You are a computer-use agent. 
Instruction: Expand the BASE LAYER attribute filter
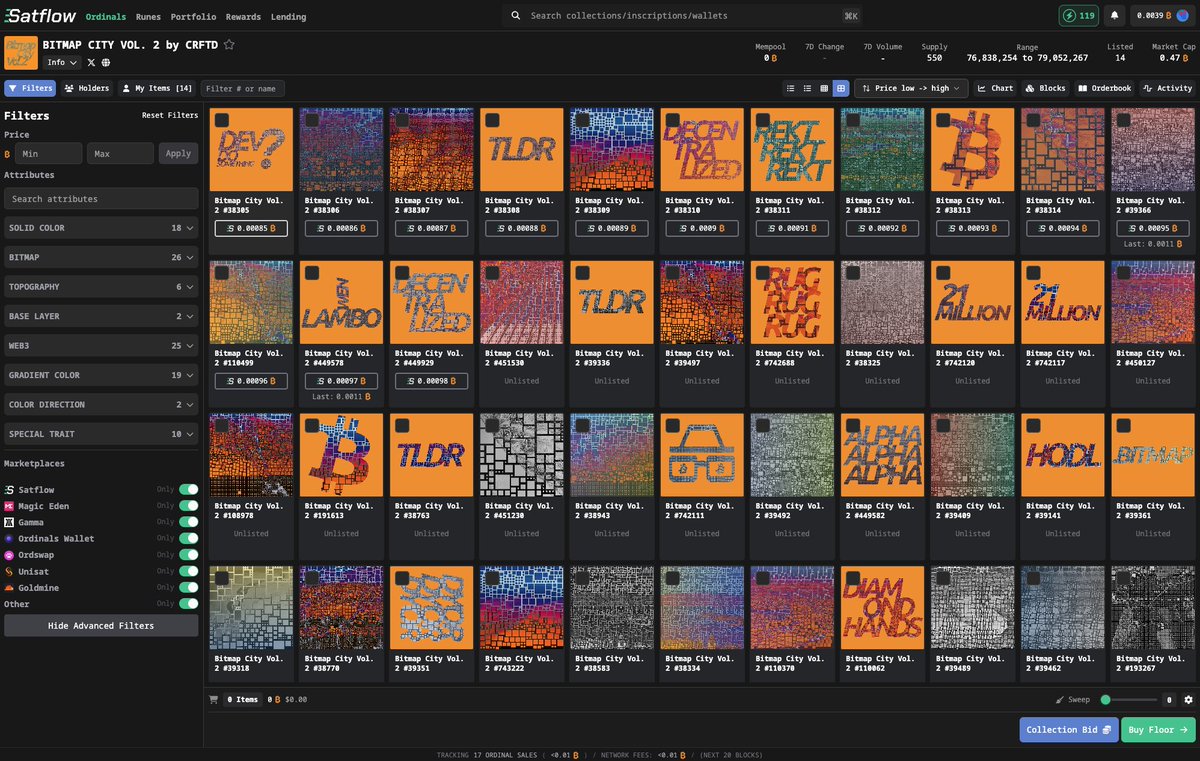pos(101,316)
